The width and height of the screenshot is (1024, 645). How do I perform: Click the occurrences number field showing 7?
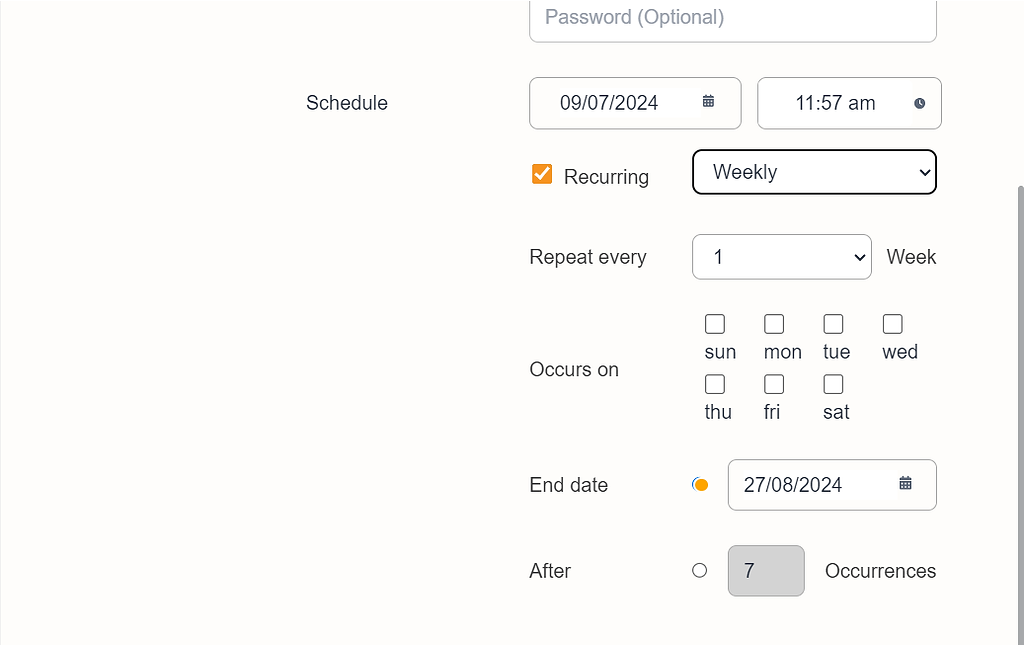[x=766, y=571]
